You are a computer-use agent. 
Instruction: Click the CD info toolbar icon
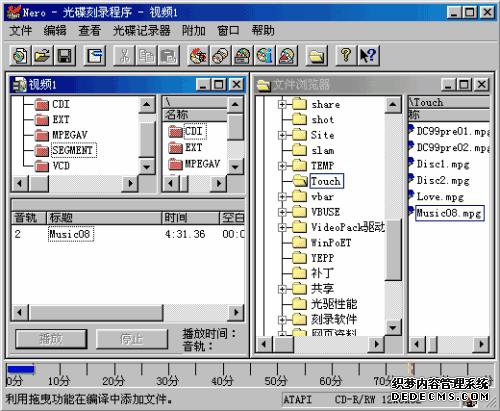point(265,55)
